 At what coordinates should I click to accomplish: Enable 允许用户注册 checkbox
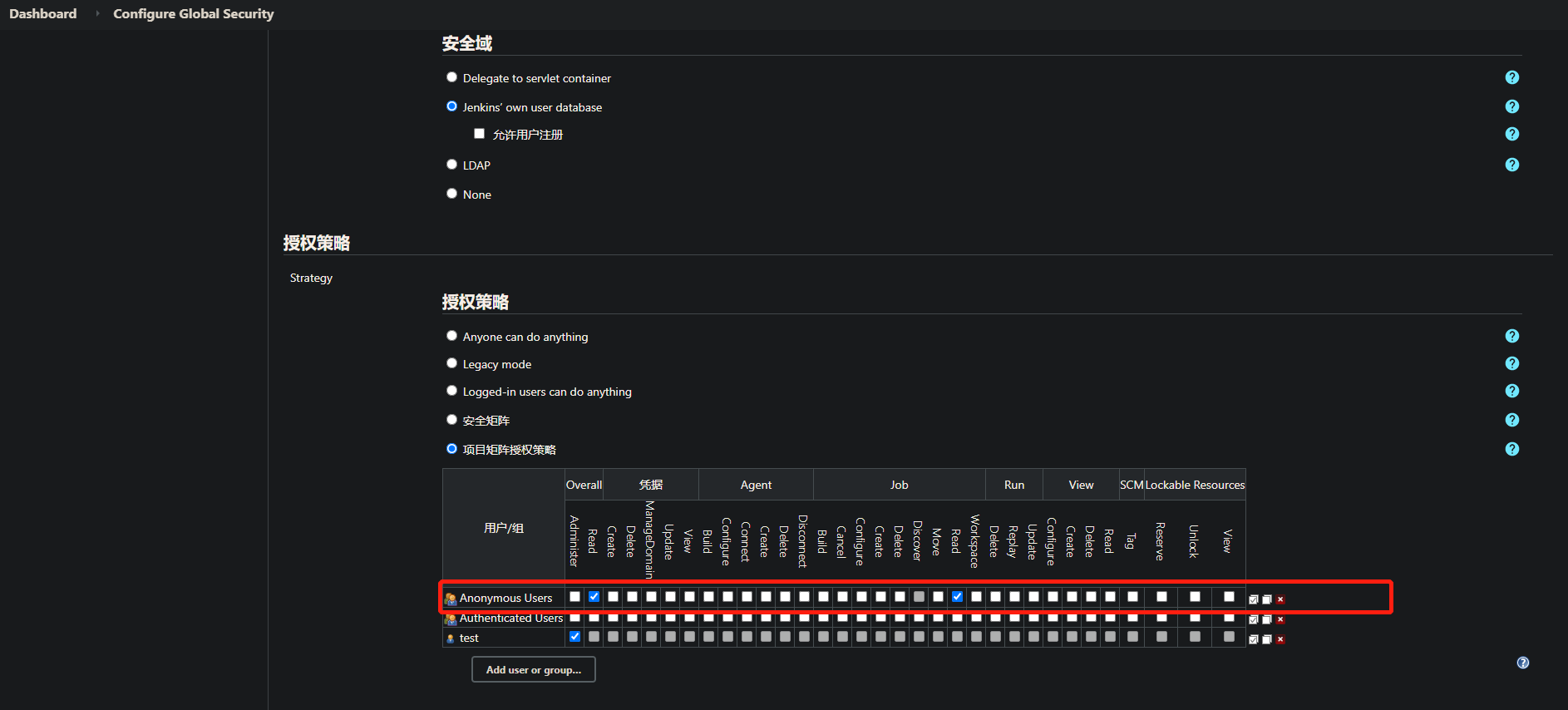point(479,133)
